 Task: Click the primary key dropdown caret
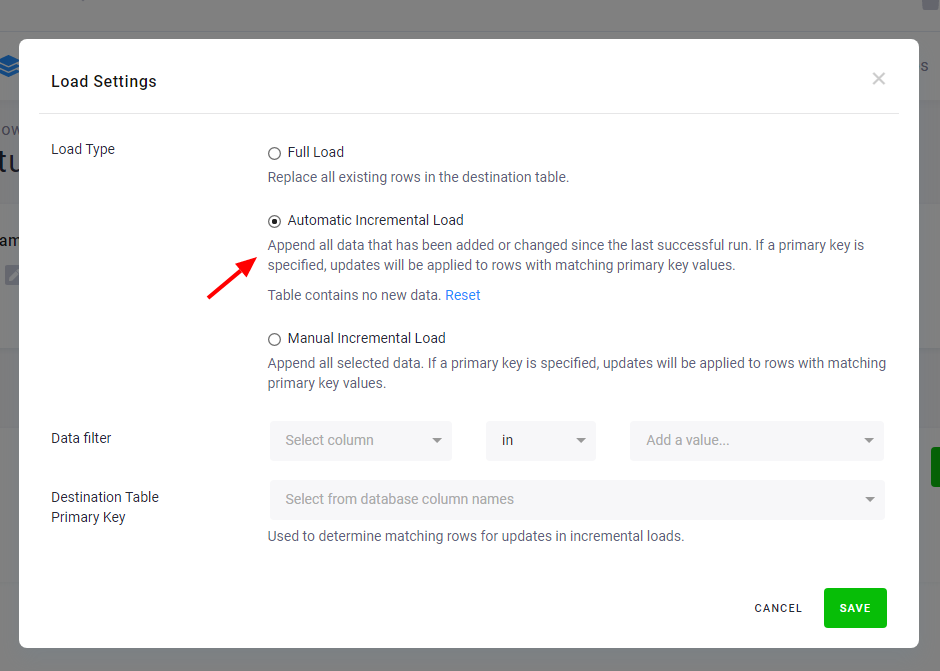869,500
